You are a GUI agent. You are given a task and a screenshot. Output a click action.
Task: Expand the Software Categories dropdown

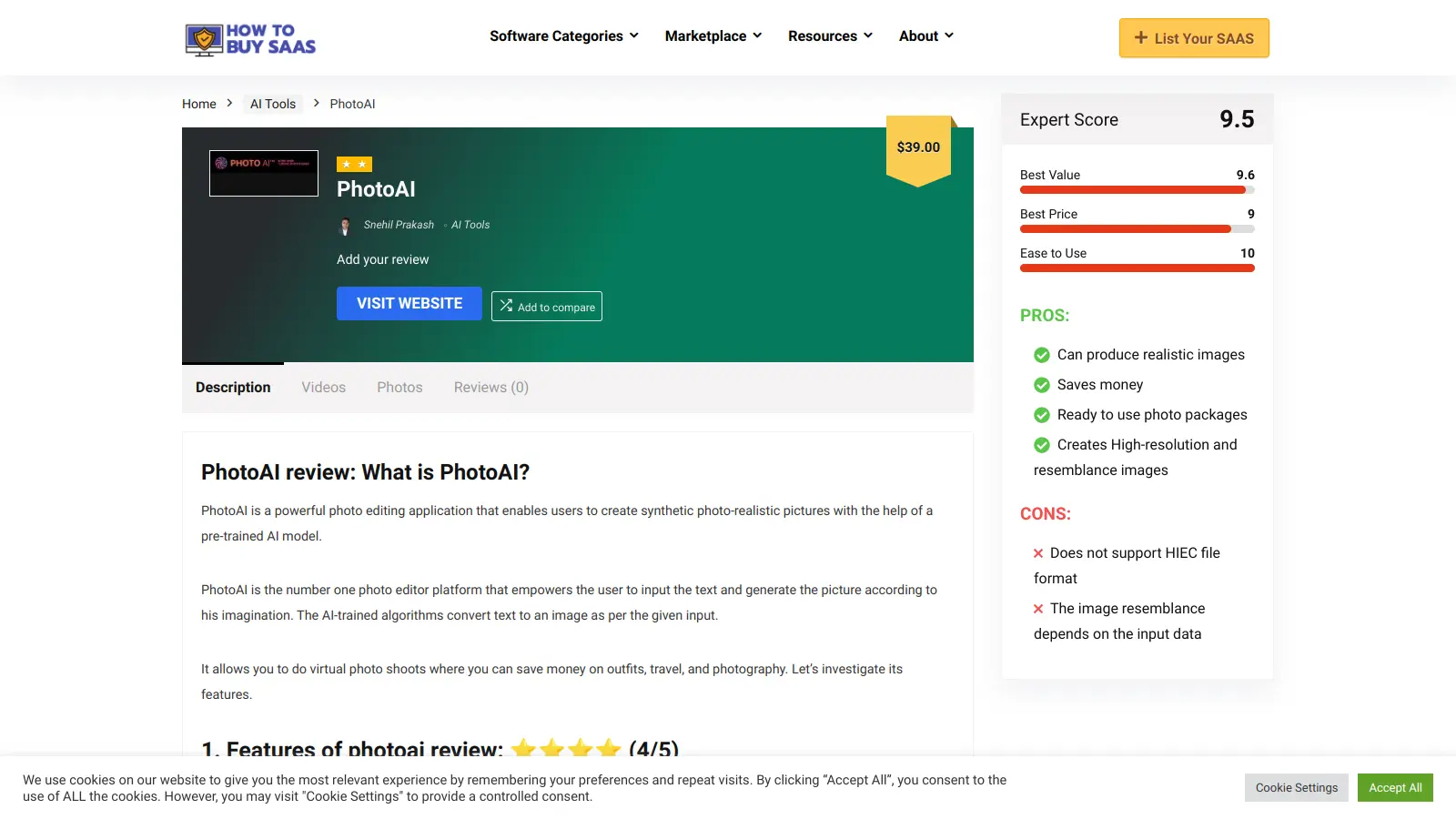click(x=563, y=36)
